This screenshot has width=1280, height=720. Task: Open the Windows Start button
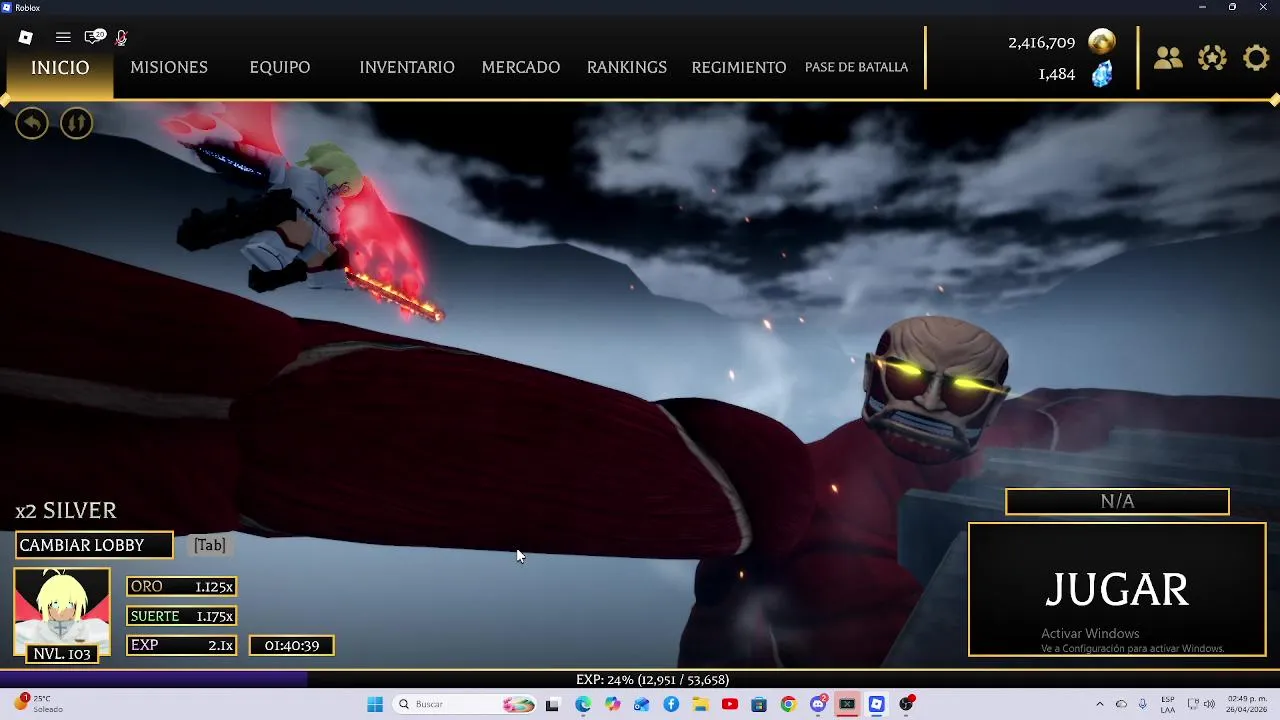375,704
